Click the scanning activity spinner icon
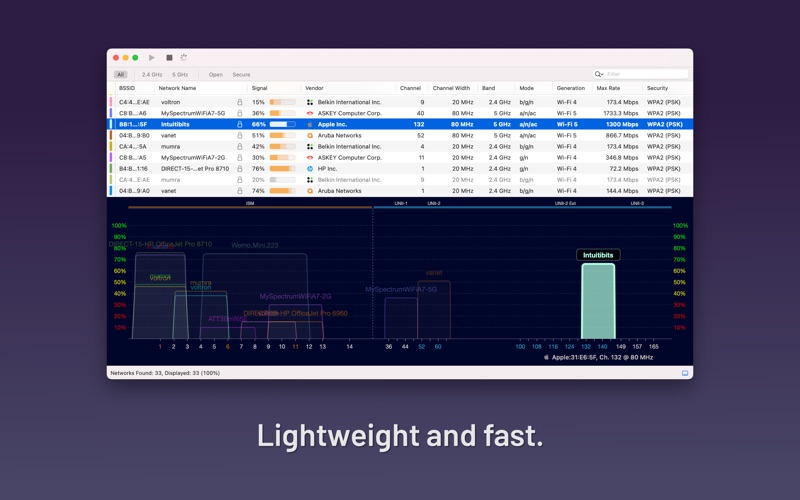The height and width of the screenshot is (500, 800). point(184,58)
